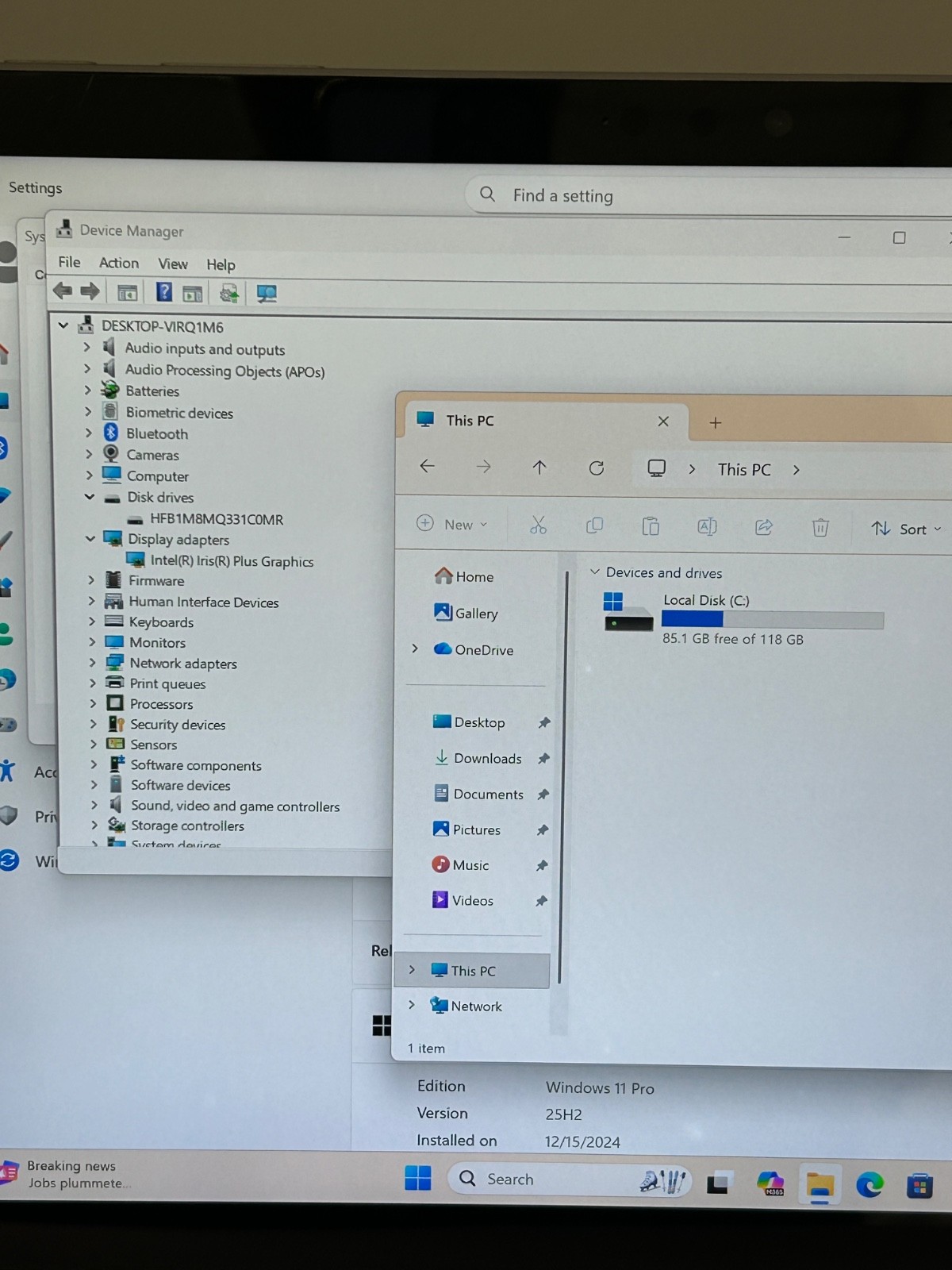Click the Forward arrow in Device Manager toolbar
This screenshot has height=1270, width=952.
tap(90, 291)
